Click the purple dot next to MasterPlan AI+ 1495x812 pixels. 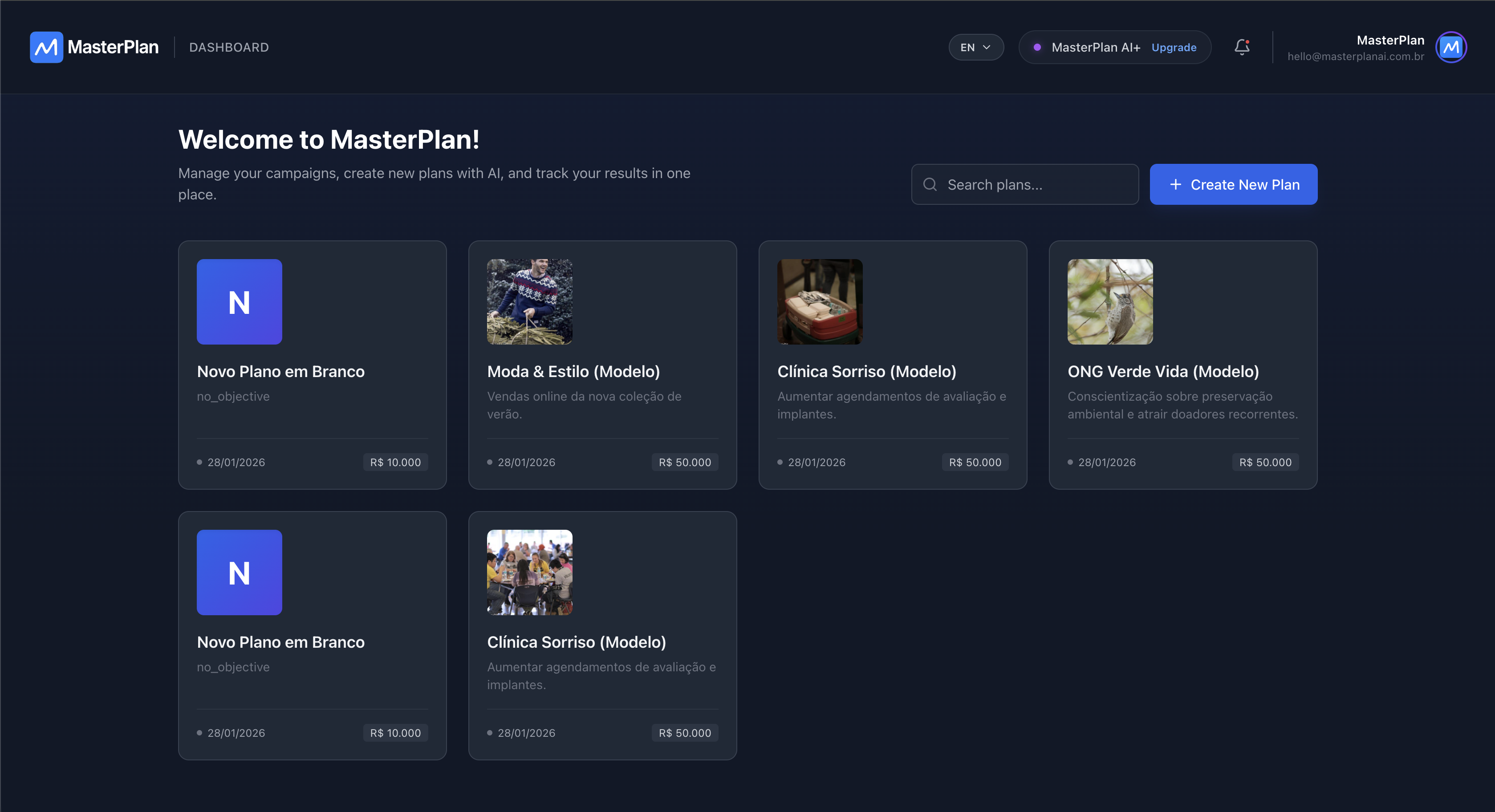[1039, 48]
